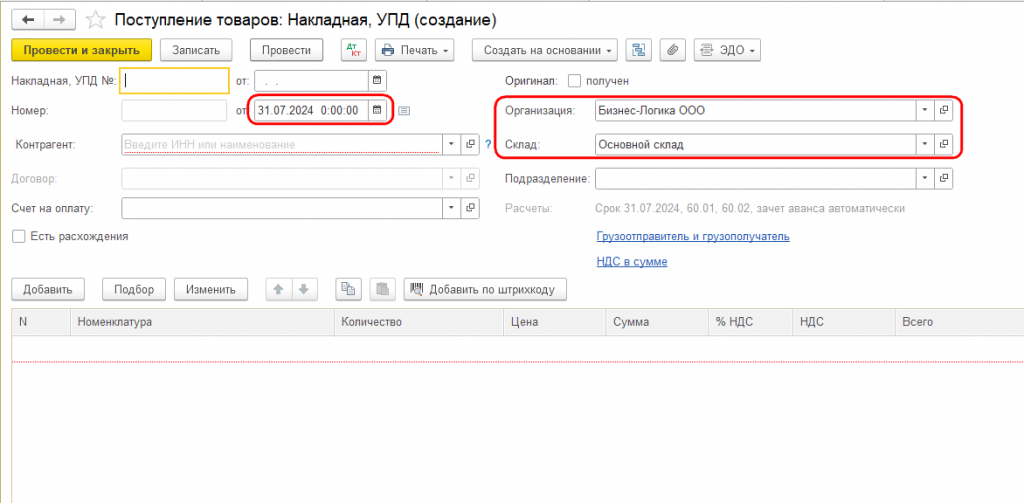Enable Есть расхождения checkbox
1024x503 pixels.
(18, 236)
